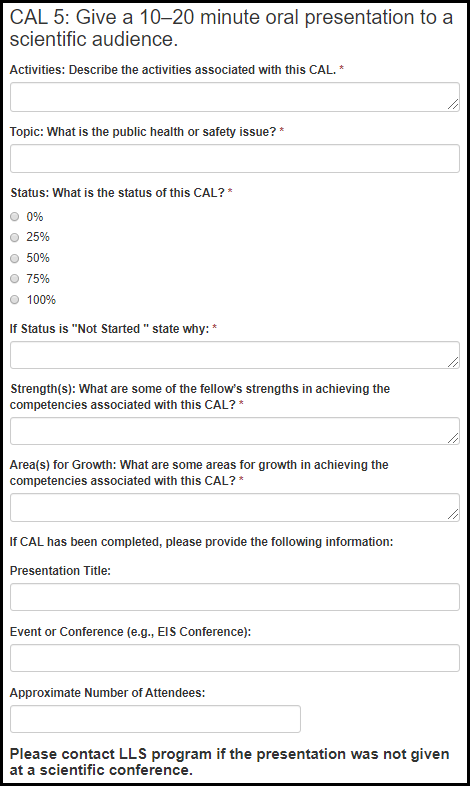Click the fellow's Strength(s) text area
470x786 pixels.
pyautogui.click(x=234, y=431)
